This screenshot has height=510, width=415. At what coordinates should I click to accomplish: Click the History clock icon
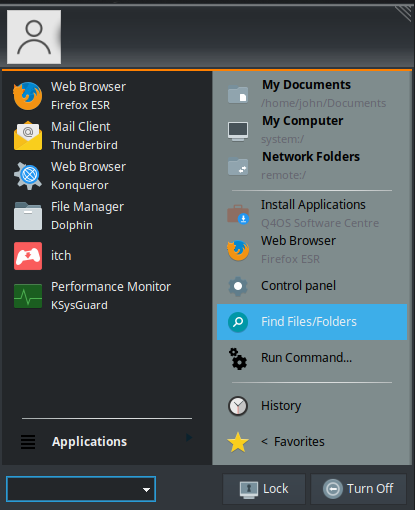tap(238, 406)
